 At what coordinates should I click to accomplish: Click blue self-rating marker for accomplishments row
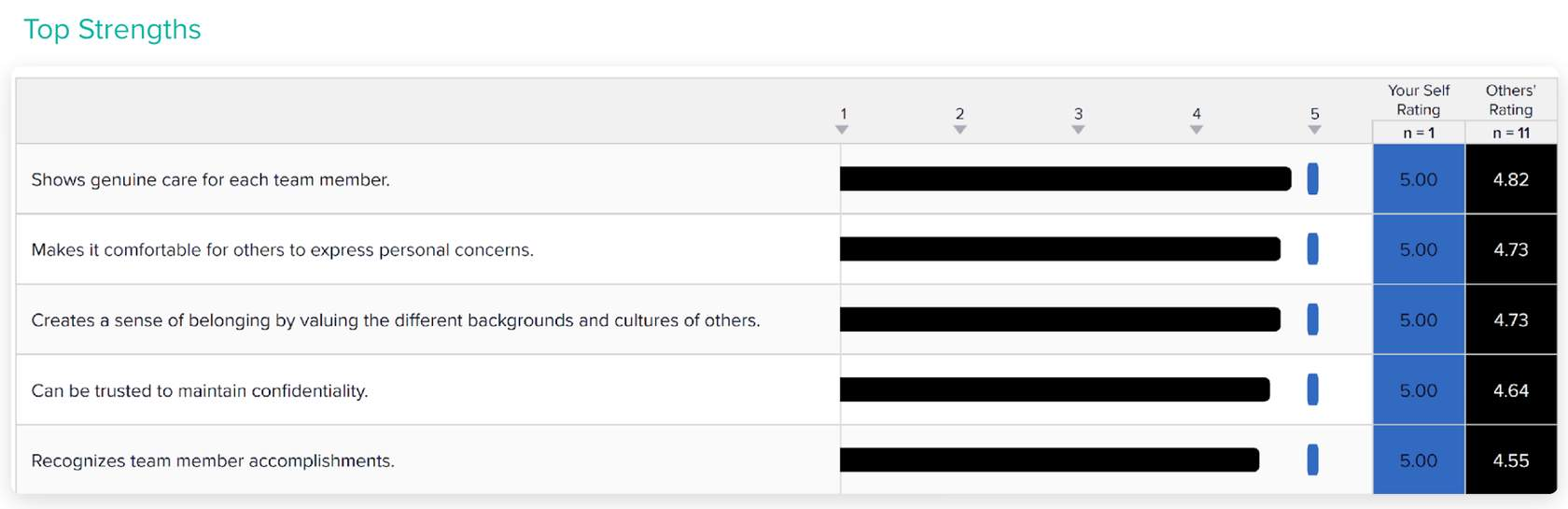point(1313,460)
